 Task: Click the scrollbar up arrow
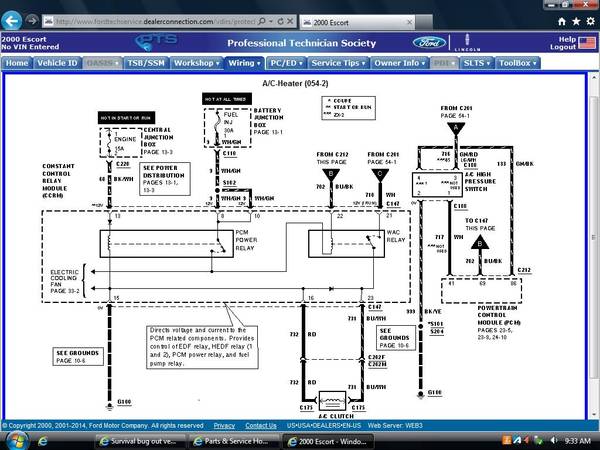594,77
